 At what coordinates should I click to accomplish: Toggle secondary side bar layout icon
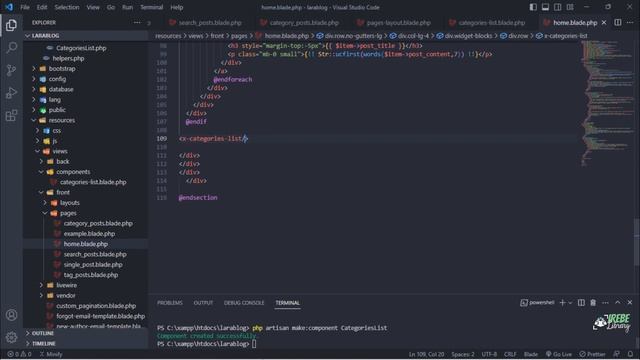[558, 7]
